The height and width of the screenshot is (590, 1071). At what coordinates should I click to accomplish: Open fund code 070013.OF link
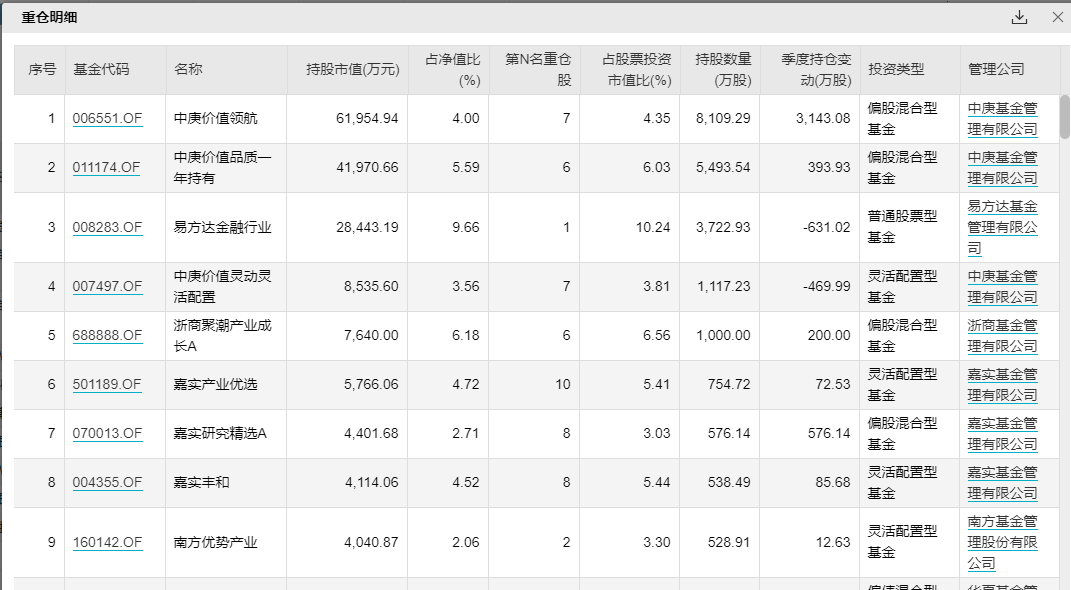(107, 433)
